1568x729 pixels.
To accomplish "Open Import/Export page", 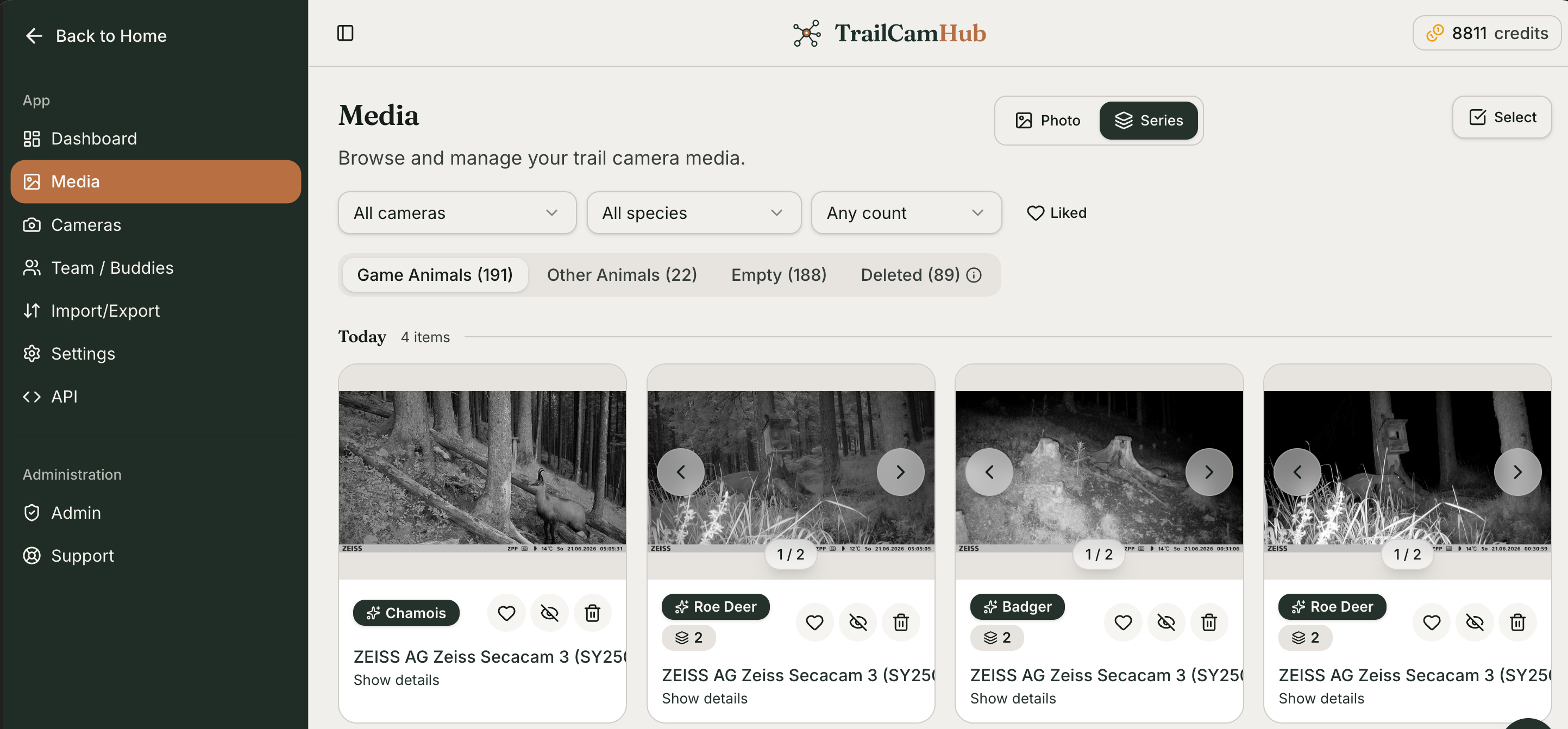I will [x=156, y=310].
